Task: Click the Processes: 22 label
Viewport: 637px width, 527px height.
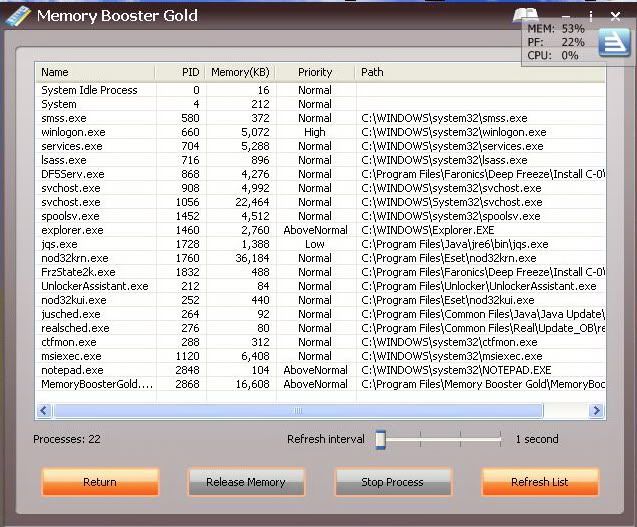Action: (67, 439)
